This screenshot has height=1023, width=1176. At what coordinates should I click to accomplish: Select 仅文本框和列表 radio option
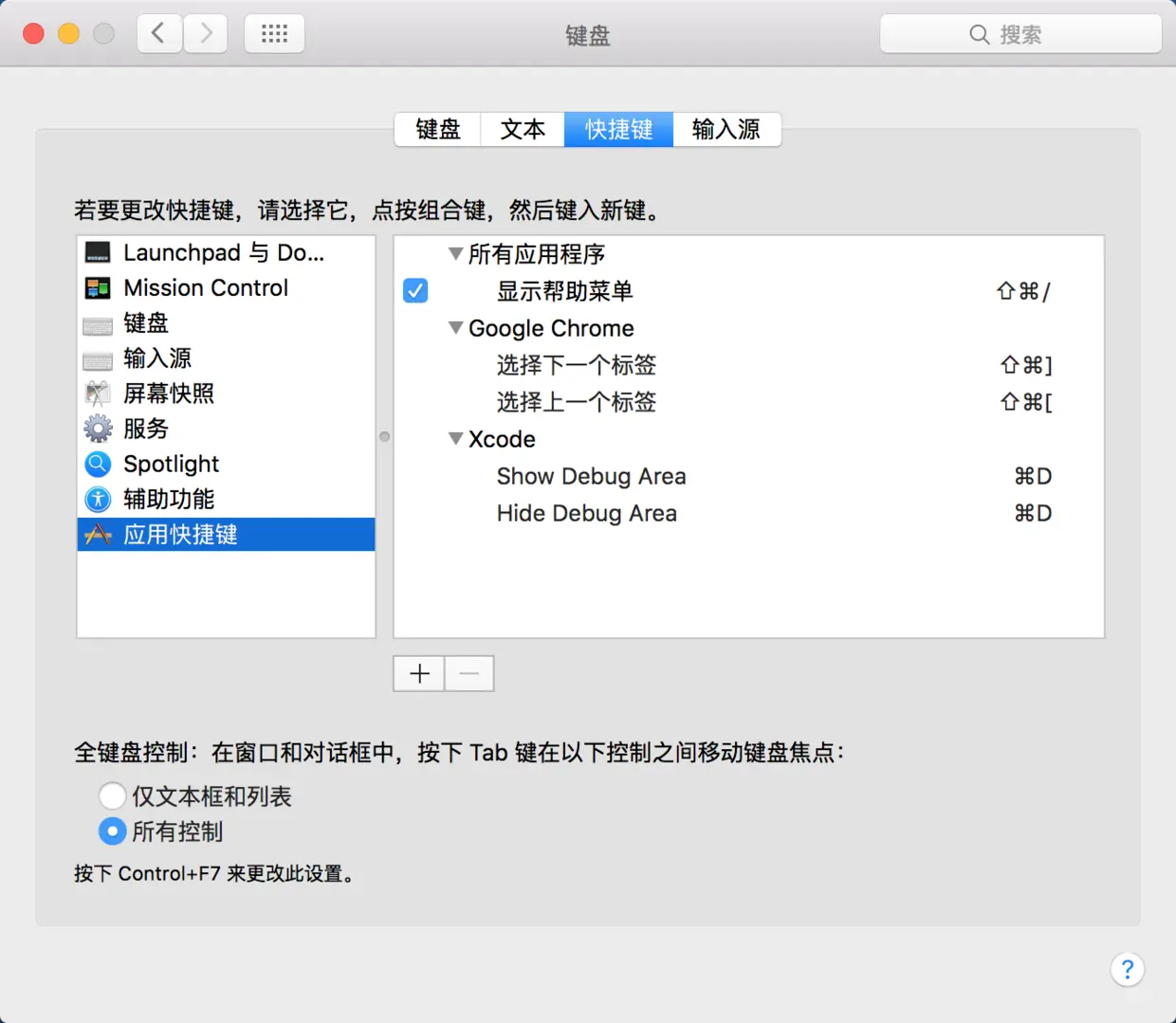pos(112,795)
